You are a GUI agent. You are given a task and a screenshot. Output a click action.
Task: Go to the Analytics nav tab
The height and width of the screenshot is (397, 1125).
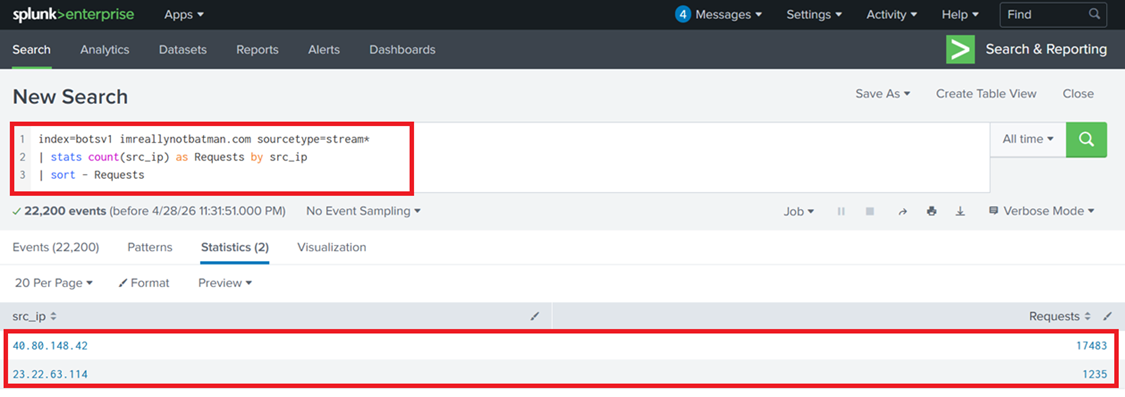pyautogui.click(x=105, y=50)
